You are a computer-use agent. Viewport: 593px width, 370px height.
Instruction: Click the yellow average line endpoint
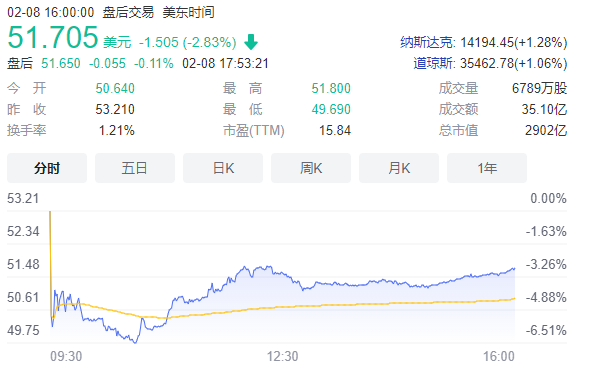[514, 298]
